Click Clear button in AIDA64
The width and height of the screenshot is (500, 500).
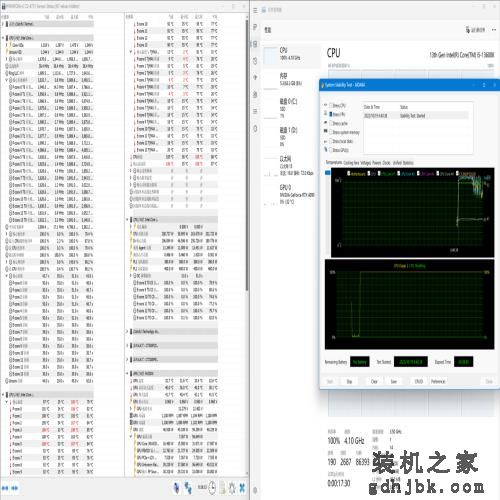pos(374,381)
